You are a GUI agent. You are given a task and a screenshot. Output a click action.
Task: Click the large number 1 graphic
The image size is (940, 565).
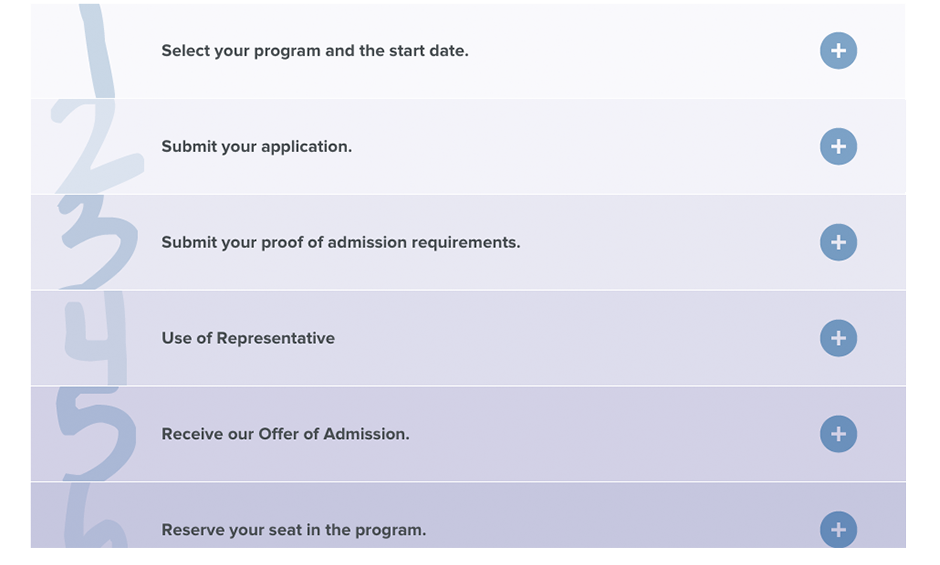click(97, 51)
